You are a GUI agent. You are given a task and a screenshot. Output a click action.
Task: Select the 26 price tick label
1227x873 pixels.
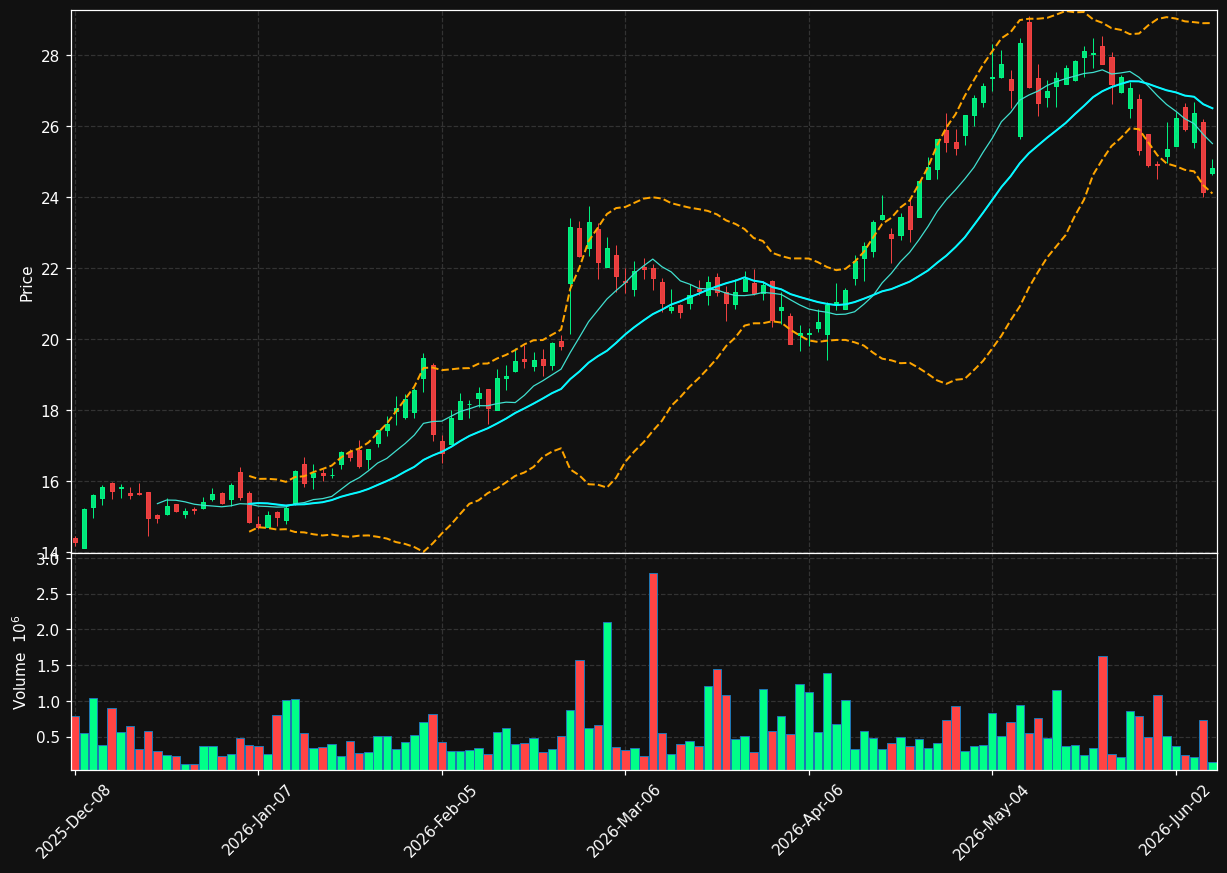click(x=52, y=127)
